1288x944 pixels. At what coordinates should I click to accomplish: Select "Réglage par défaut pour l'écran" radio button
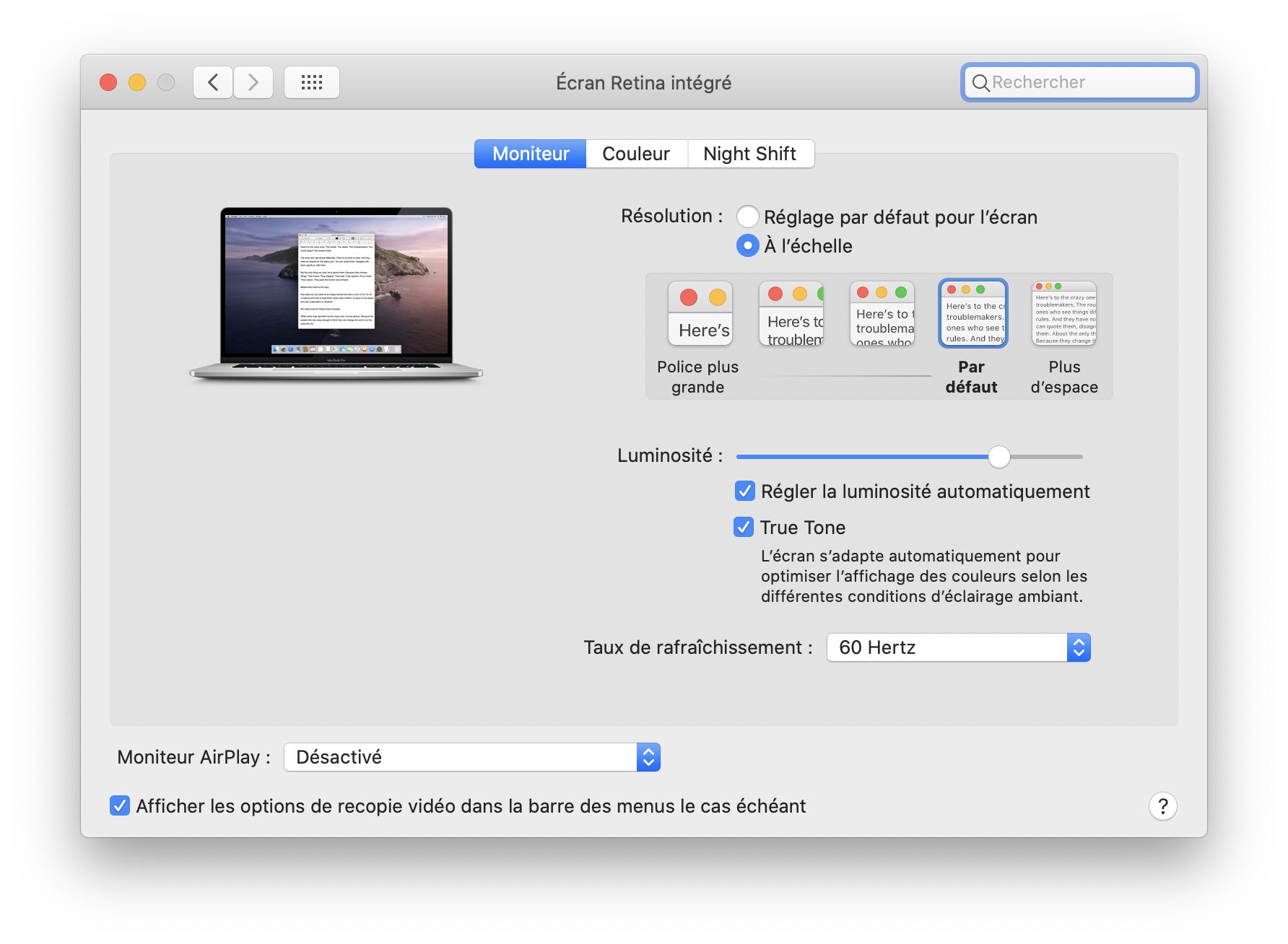[x=748, y=217]
